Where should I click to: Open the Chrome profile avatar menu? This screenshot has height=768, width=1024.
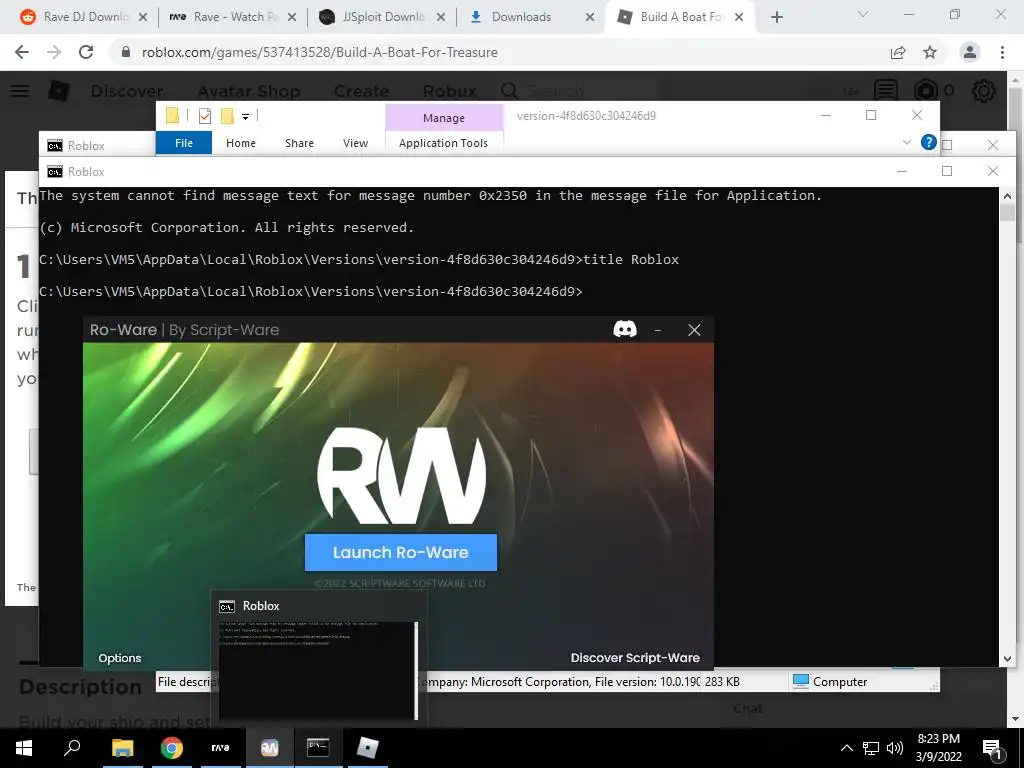tap(970, 52)
